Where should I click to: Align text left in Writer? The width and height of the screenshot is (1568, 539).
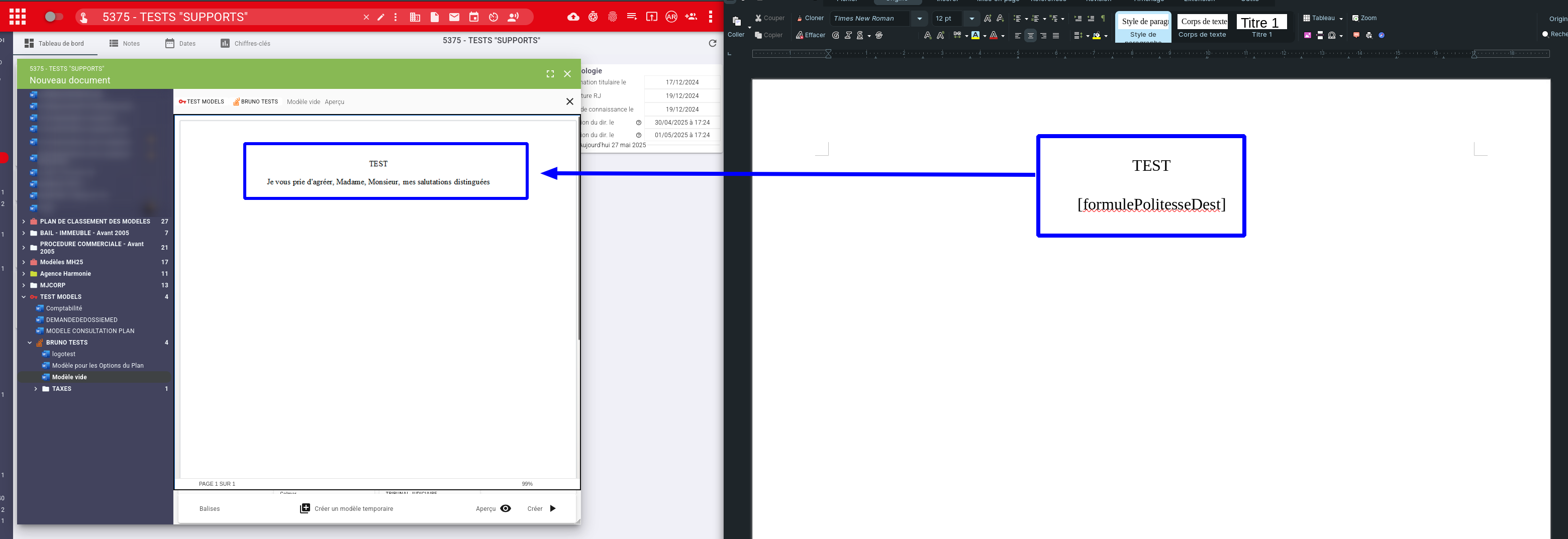click(x=1018, y=35)
